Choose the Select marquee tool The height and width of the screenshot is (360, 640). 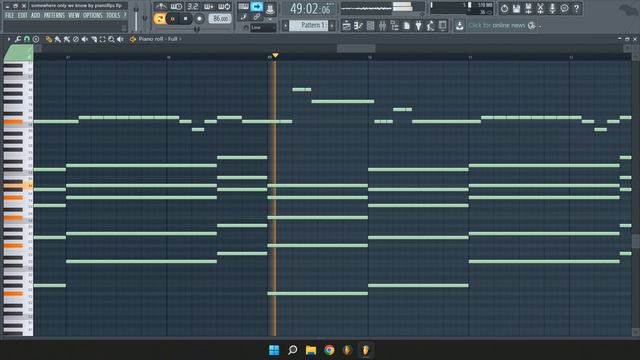click(x=102, y=39)
